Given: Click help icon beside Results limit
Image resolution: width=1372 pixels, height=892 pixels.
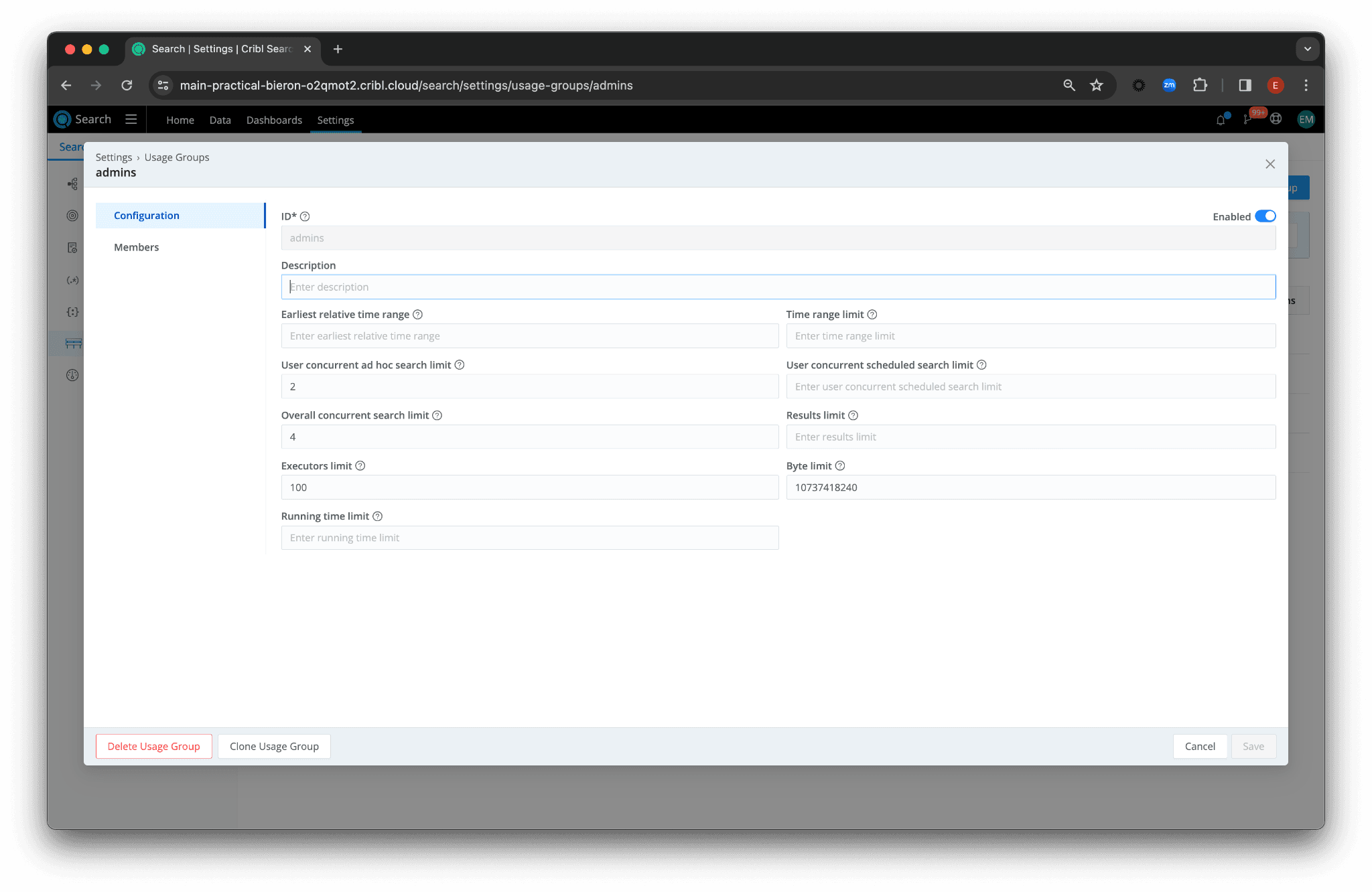Looking at the screenshot, I should coord(853,416).
